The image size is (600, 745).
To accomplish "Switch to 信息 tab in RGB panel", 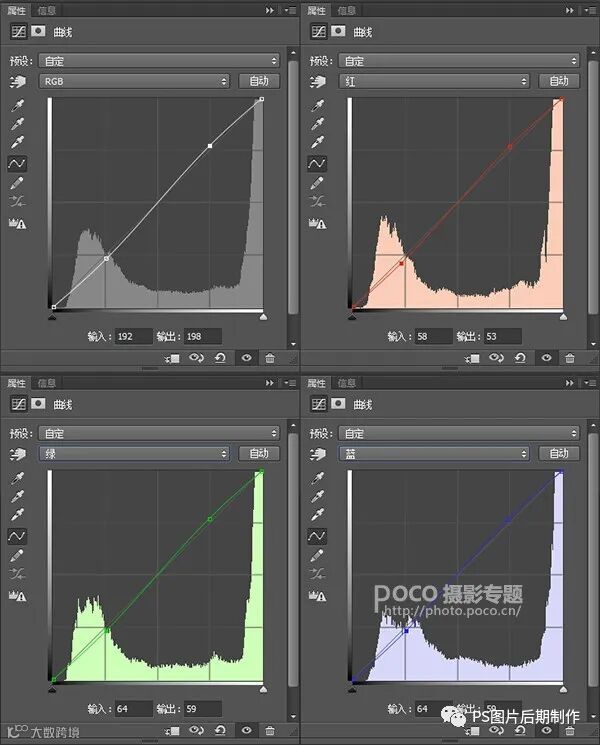I will pos(47,10).
